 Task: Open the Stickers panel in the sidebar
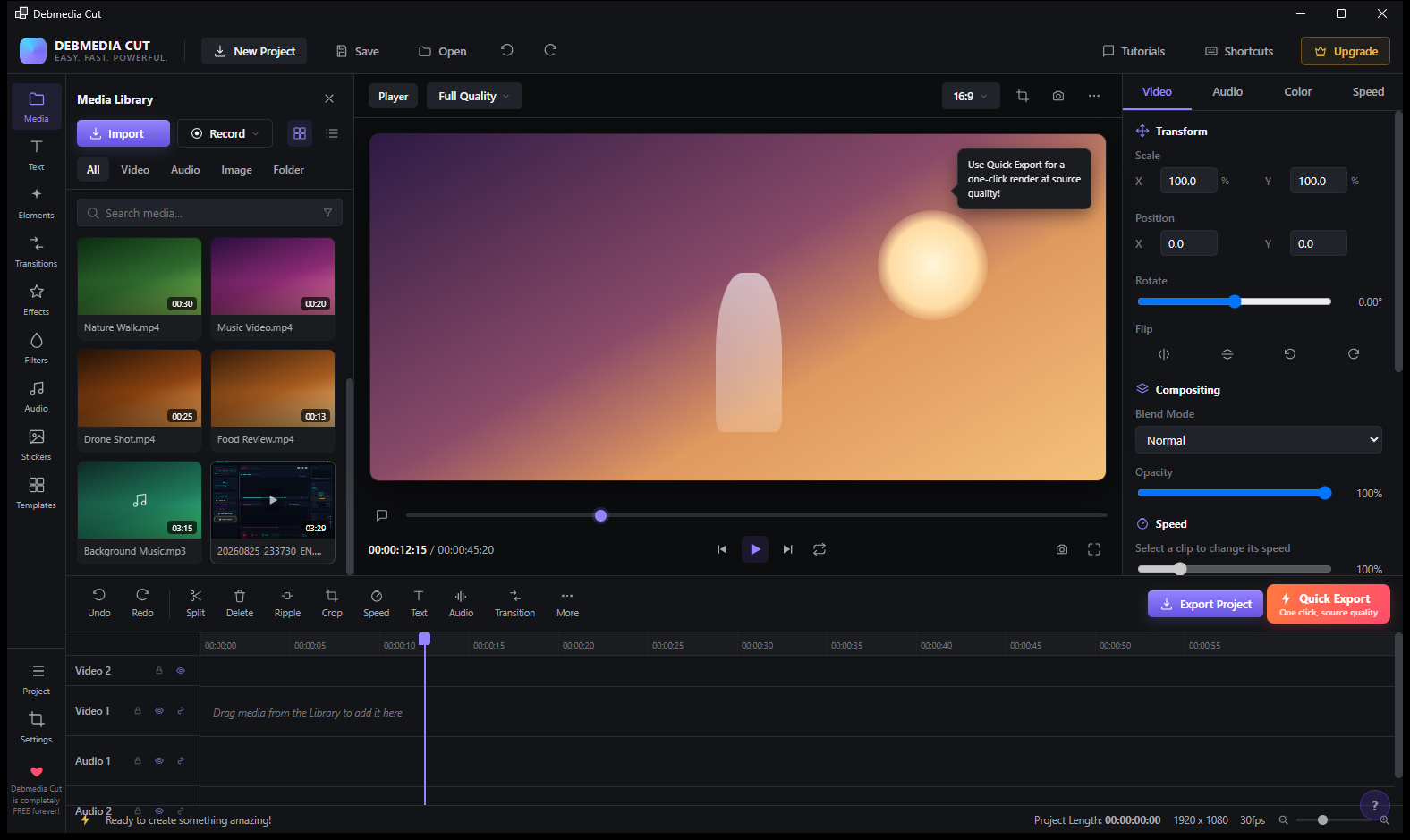[37, 445]
